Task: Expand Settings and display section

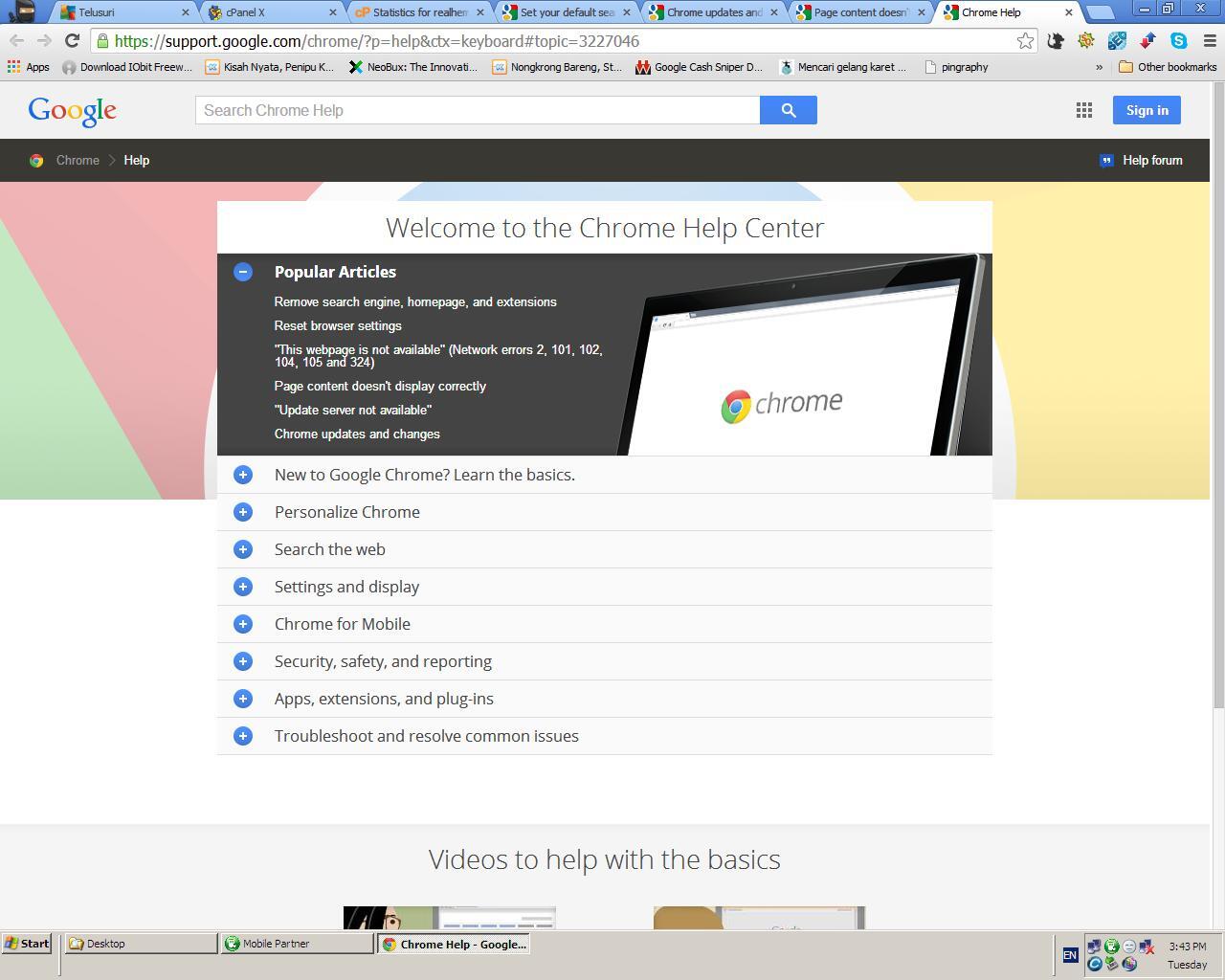Action: 243,587
